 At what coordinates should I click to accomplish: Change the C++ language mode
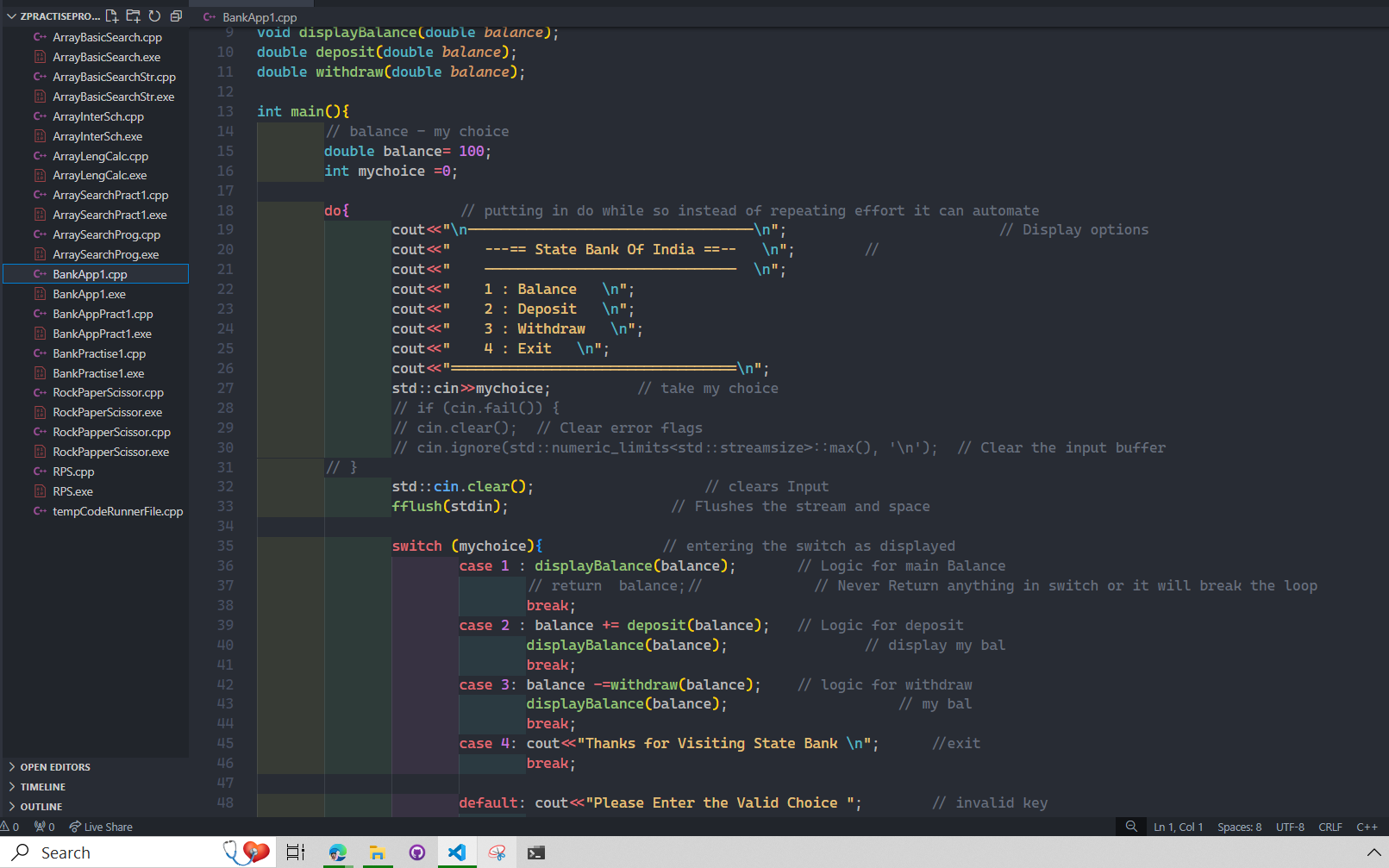1367,827
